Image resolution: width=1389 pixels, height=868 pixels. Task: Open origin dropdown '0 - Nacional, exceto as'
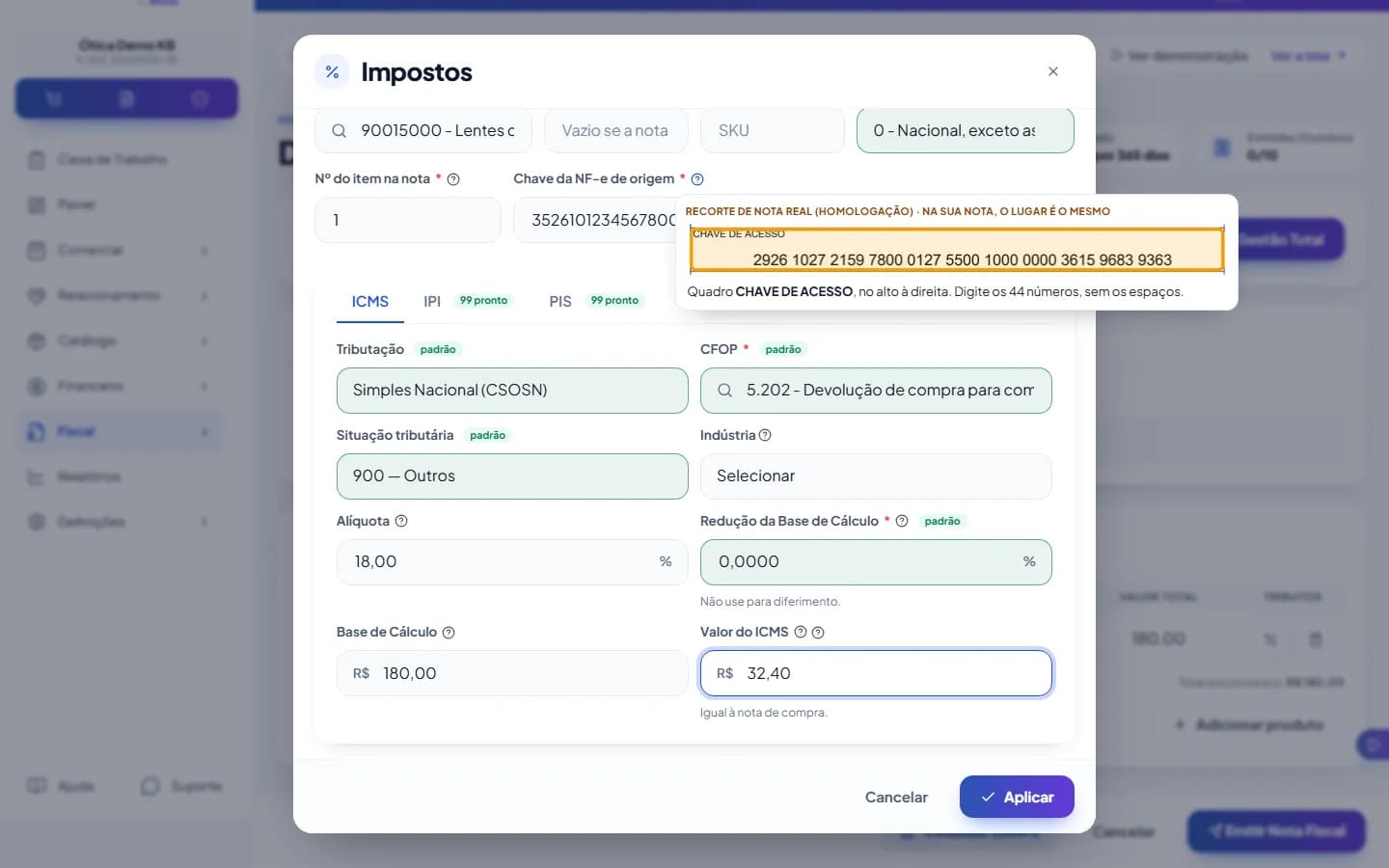(x=965, y=130)
